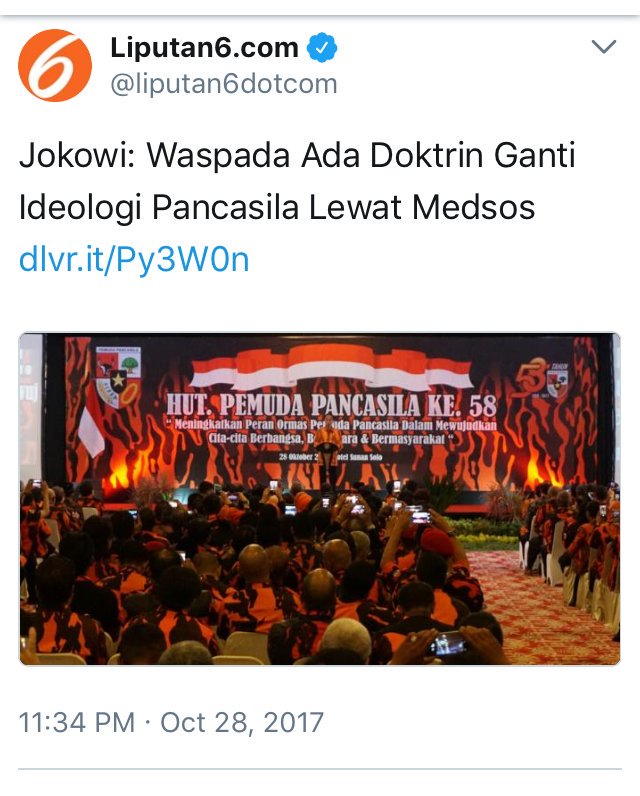Open the attached event photo
The width and height of the screenshot is (640, 796).
(320, 499)
